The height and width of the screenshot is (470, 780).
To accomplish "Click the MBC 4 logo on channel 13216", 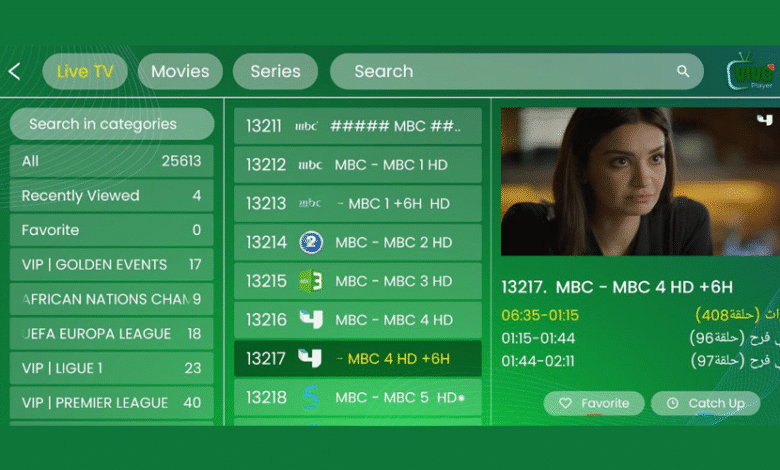I will [x=311, y=319].
